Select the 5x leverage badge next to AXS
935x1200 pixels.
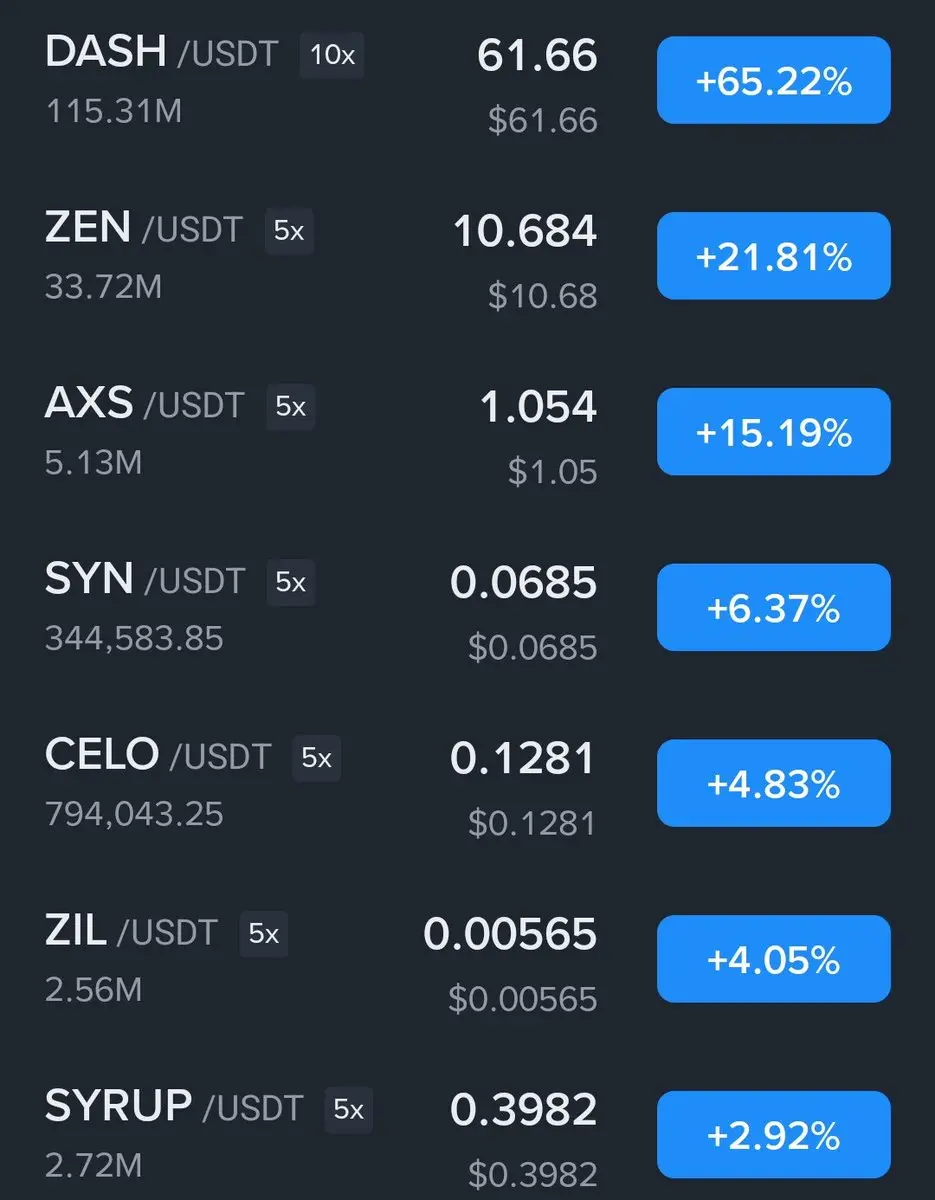(290, 407)
